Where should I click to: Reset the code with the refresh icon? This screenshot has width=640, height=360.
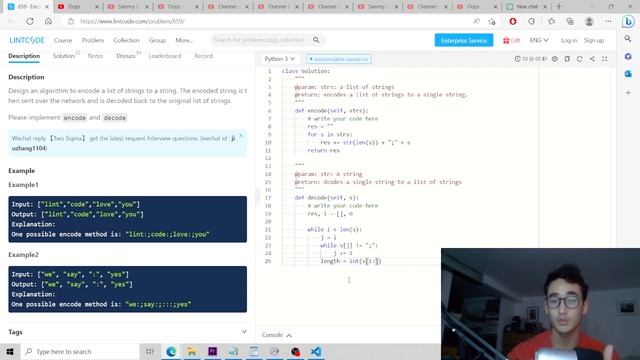pos(580,59)
